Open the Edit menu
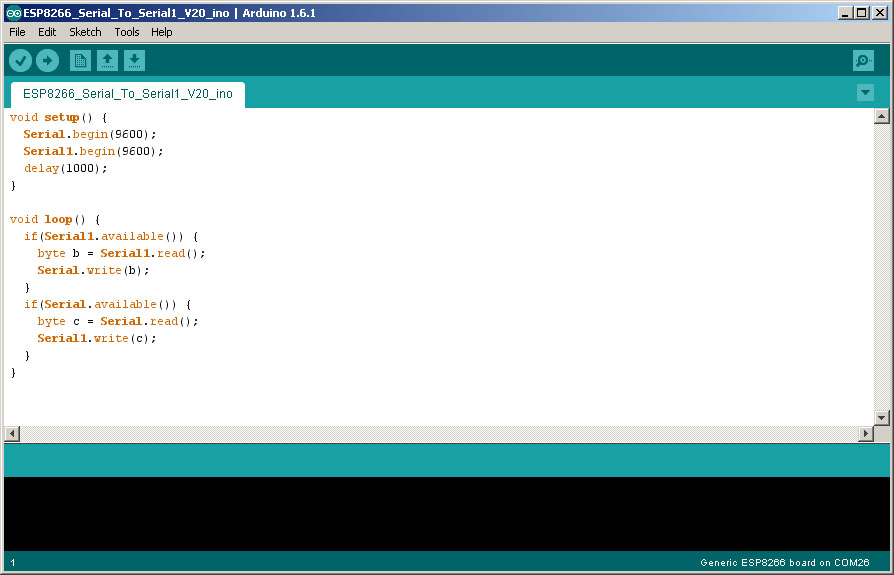 pos(47,32)
